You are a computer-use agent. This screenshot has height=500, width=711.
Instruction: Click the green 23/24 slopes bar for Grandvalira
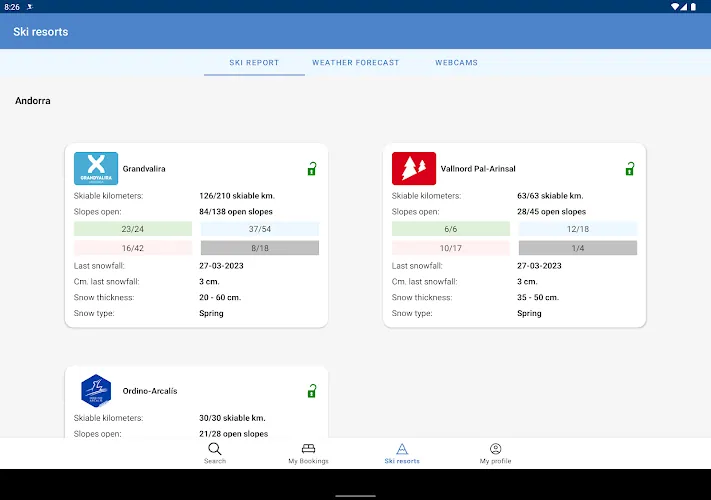(133, 229)
